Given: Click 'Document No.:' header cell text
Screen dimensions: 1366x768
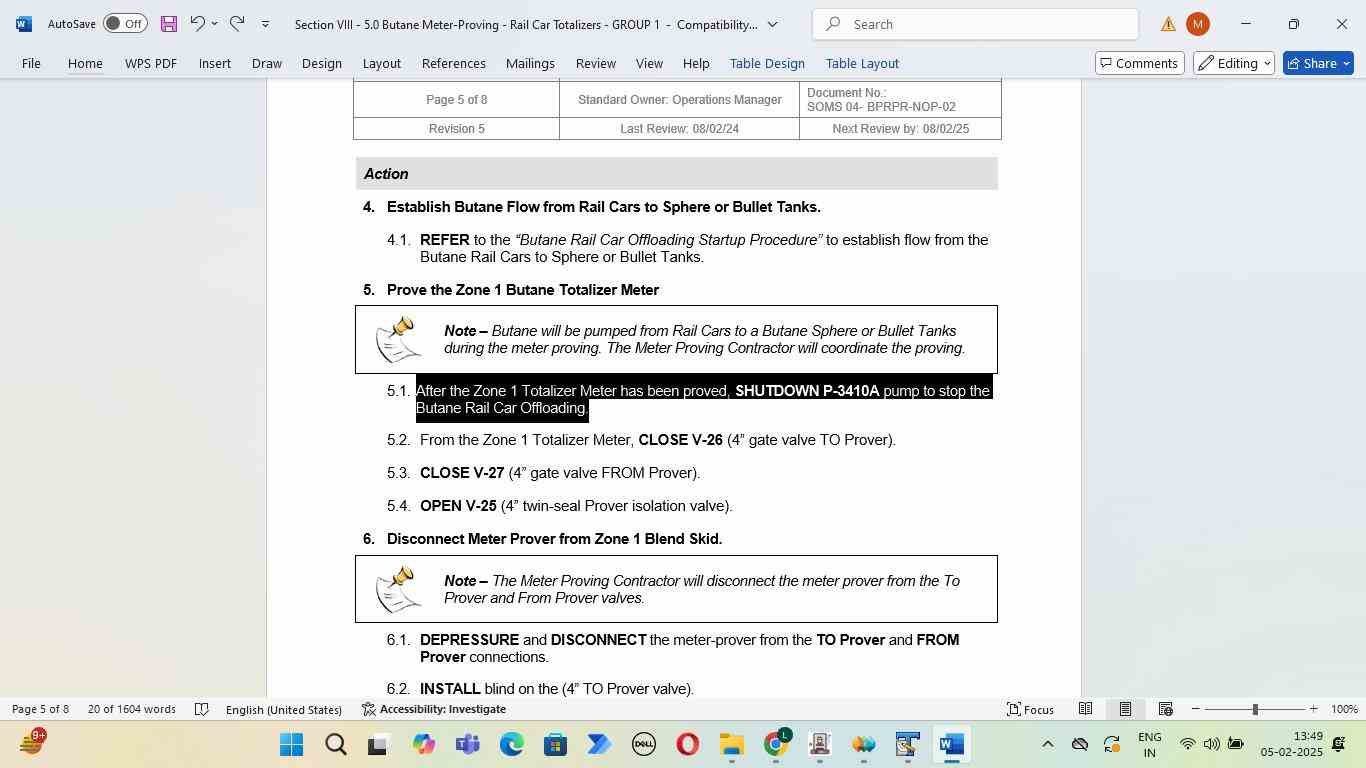Looking at the screenshot, I should click(x=846, y=93).
